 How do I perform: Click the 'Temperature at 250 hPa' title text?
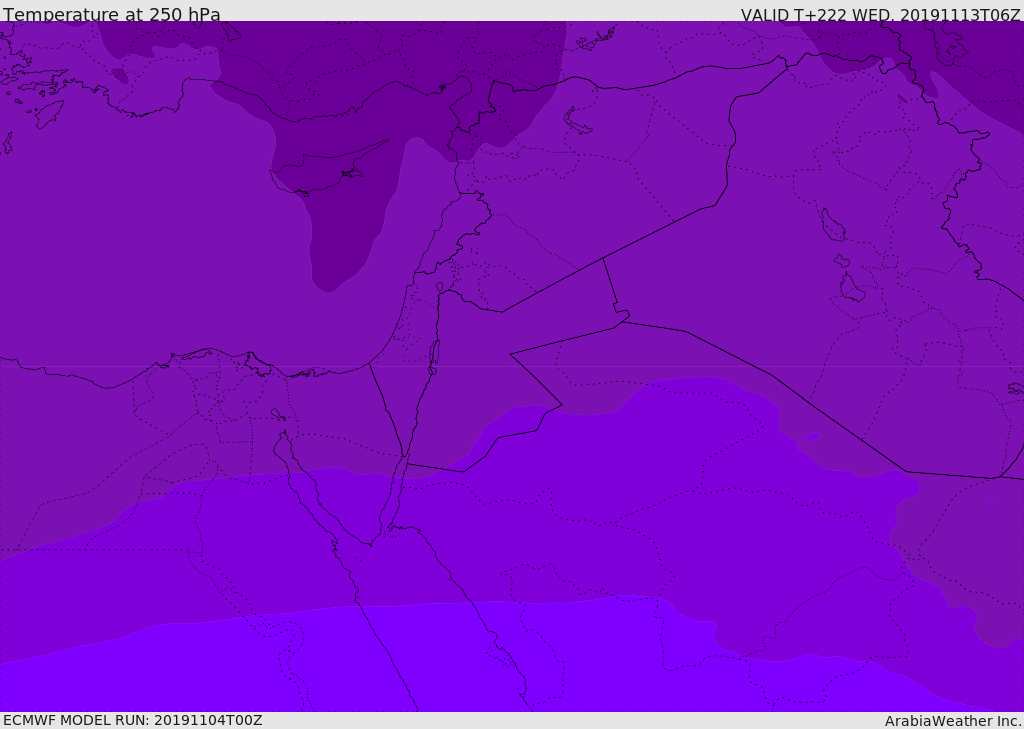112,14
